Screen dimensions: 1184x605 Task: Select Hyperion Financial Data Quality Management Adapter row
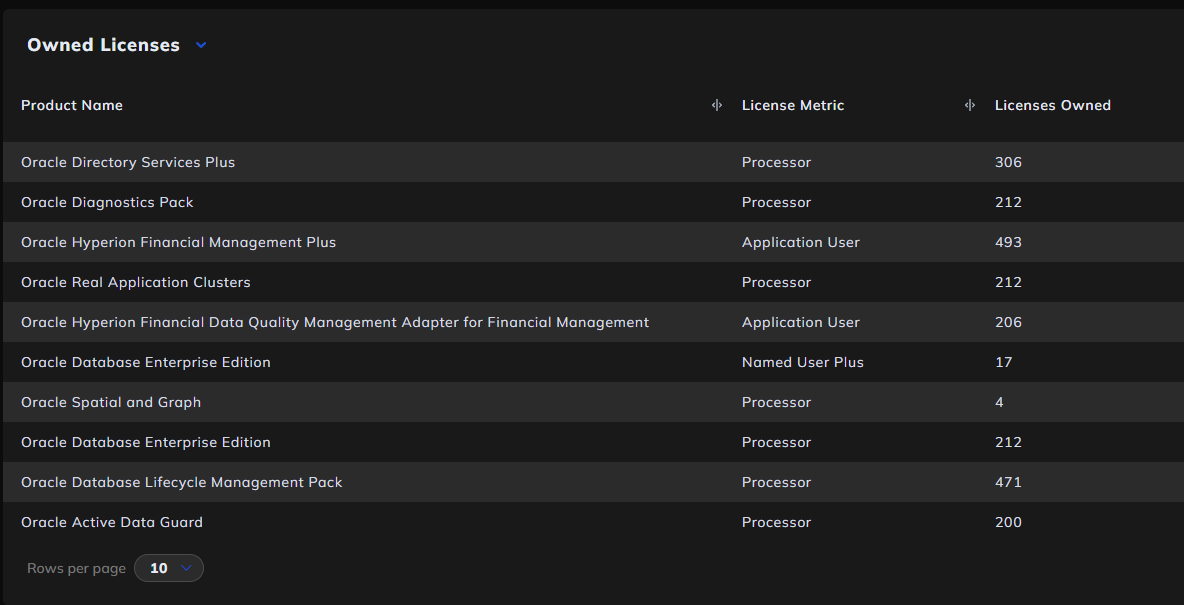pos(594,323)
